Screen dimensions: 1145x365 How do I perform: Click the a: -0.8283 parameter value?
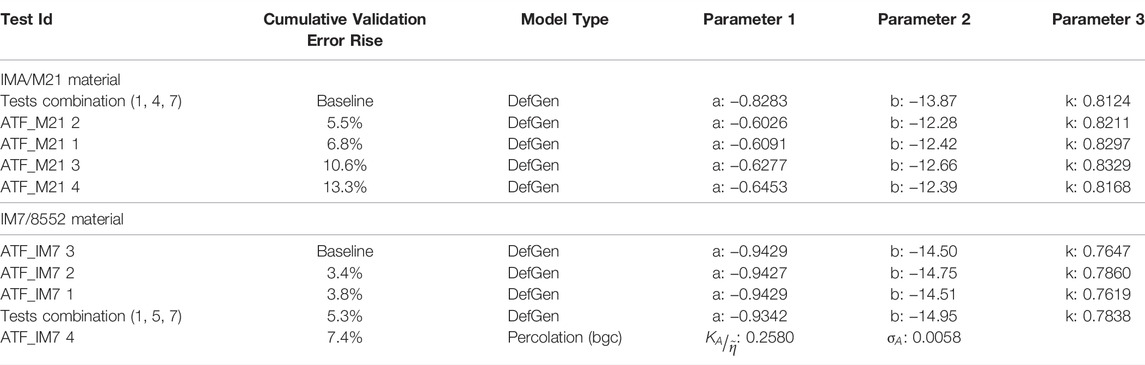click(x=748, y=101)
